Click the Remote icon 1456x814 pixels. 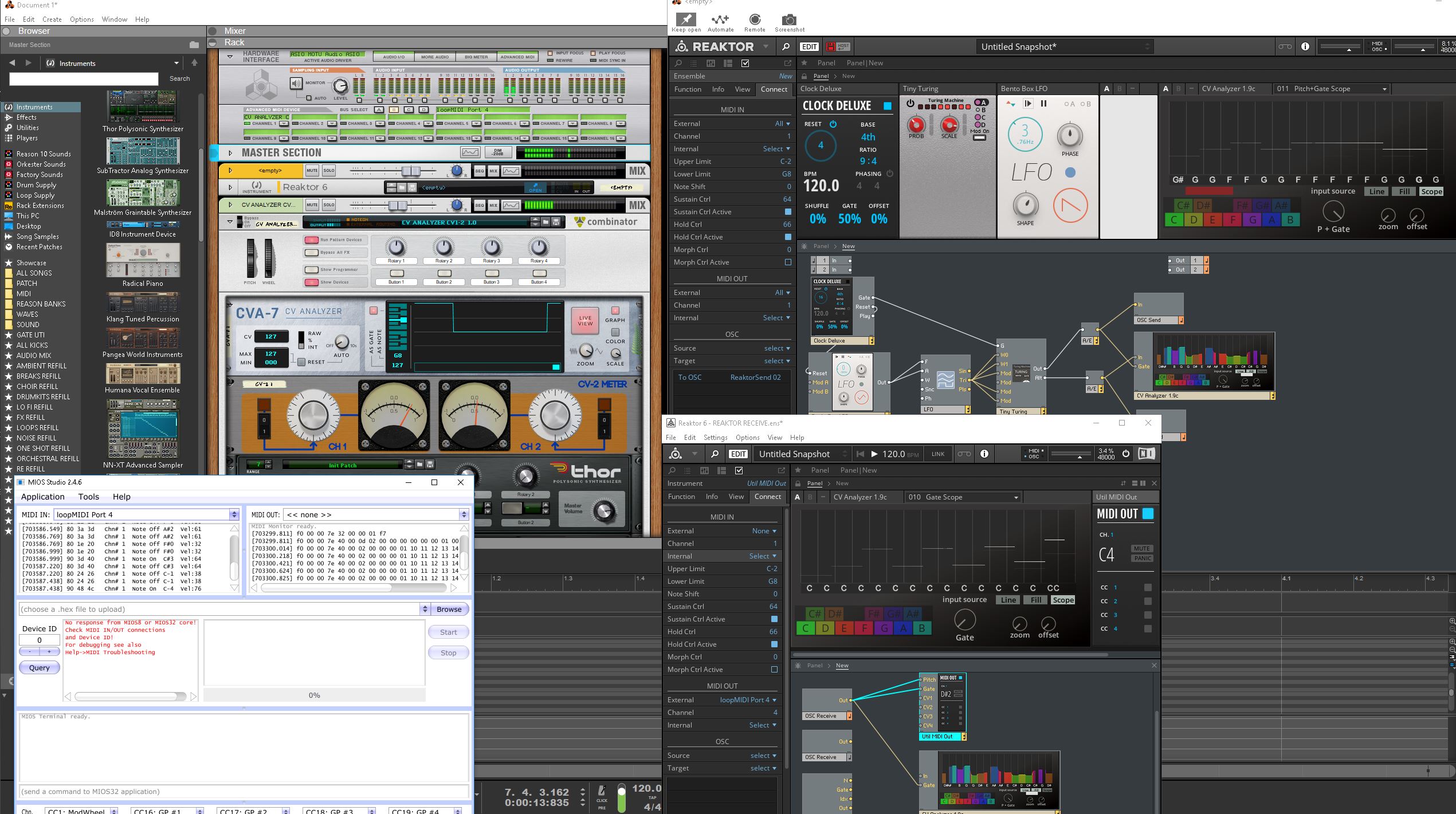tap(755, 19)
